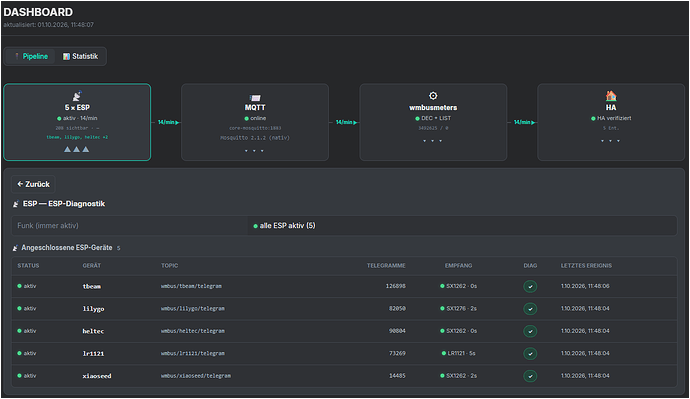Click the HA house icon

611,96
